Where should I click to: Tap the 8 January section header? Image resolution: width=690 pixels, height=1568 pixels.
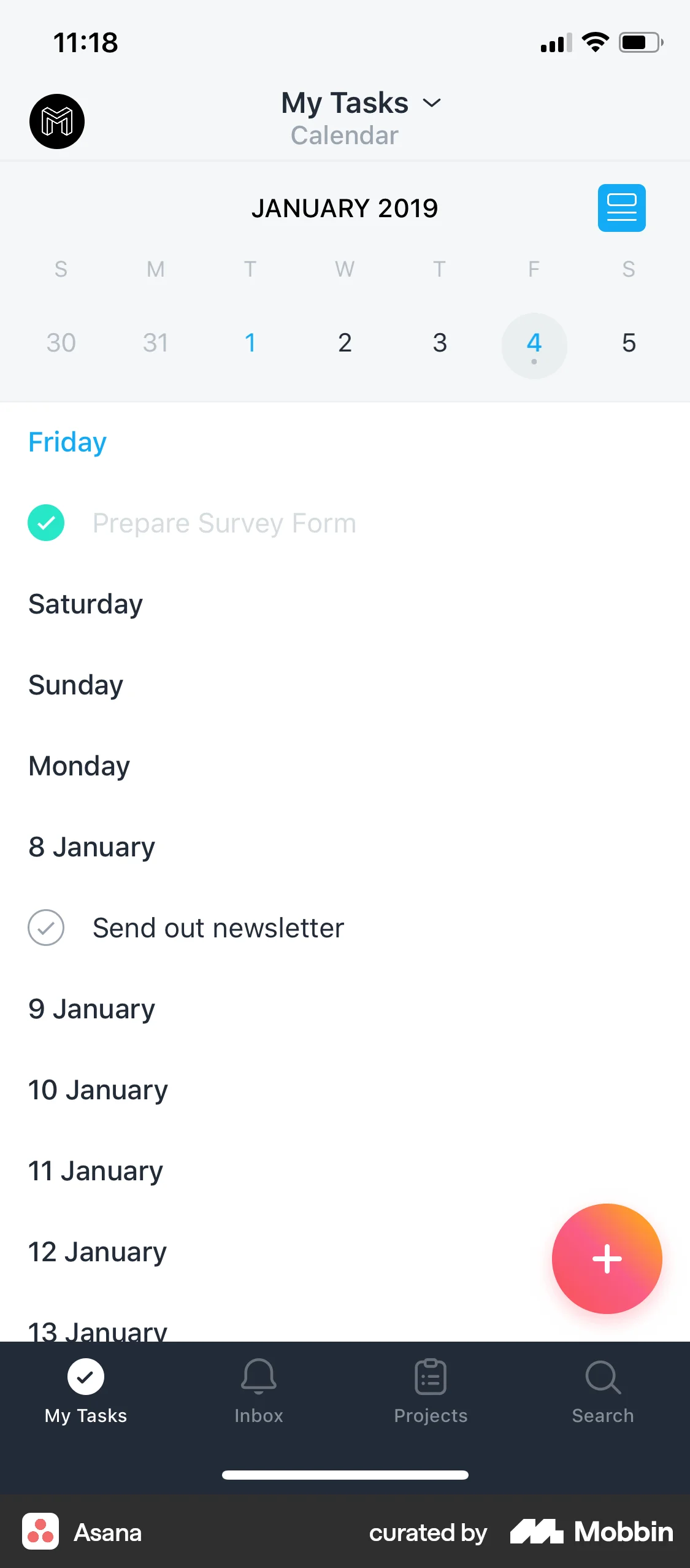[92, 847]
